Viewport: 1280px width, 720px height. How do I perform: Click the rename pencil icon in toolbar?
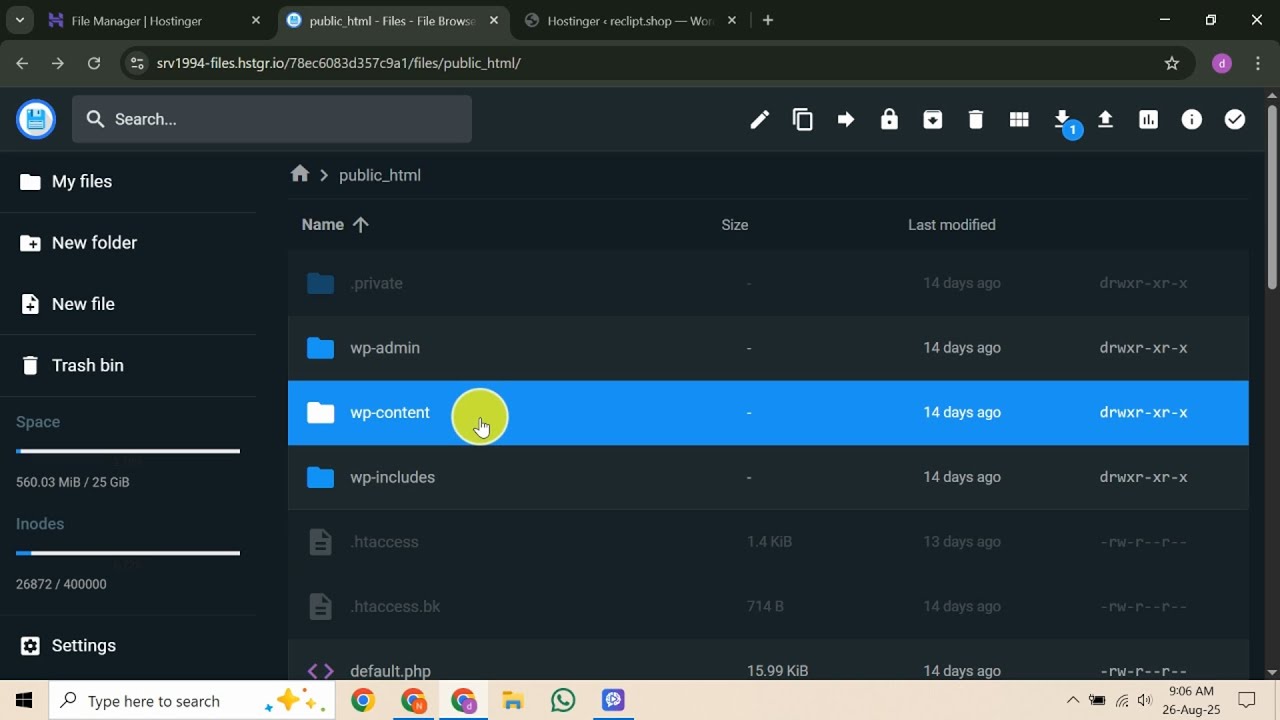(760, 120)
